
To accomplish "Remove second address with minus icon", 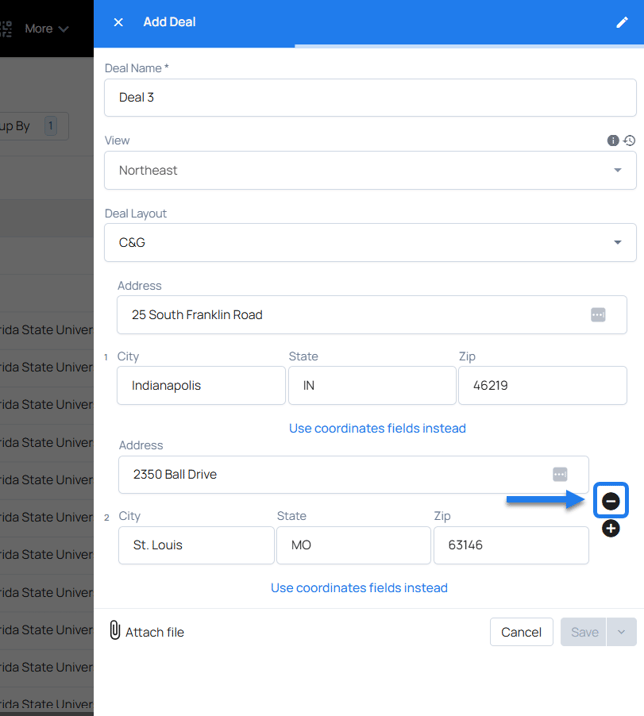I will pos(611,501).
